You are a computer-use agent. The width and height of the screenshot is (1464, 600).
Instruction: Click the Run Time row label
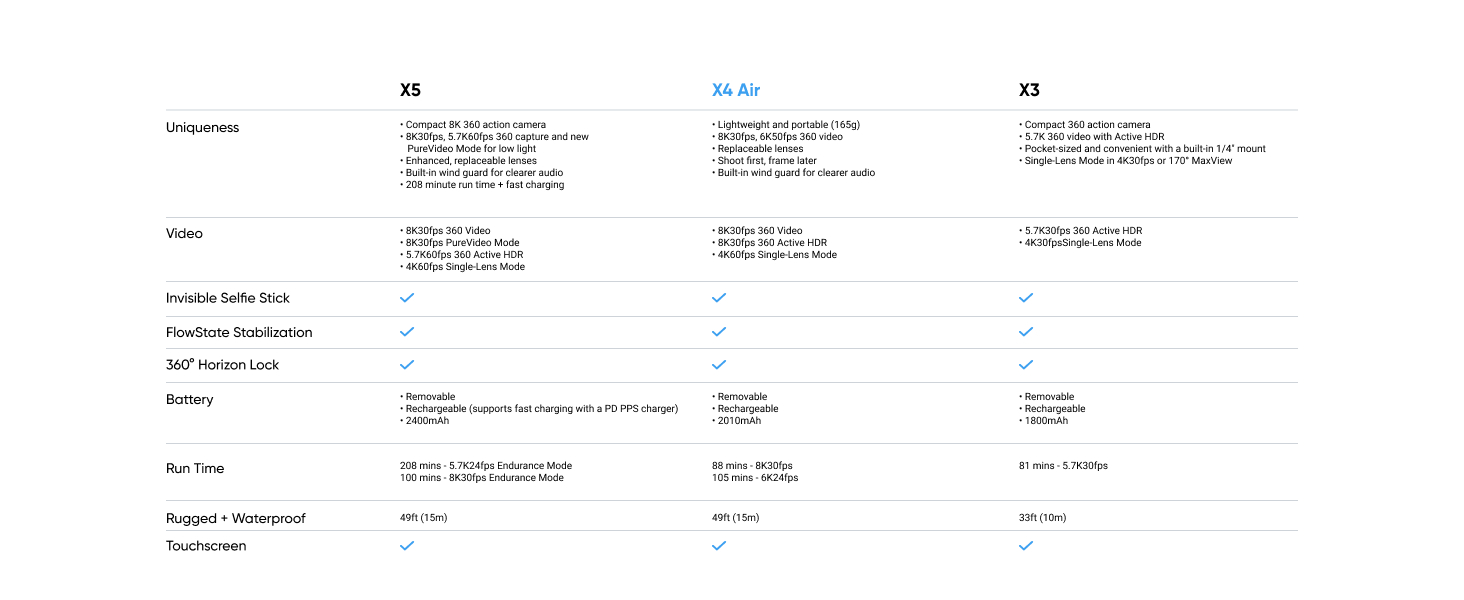pyautogui.click(x=195, y=468)
